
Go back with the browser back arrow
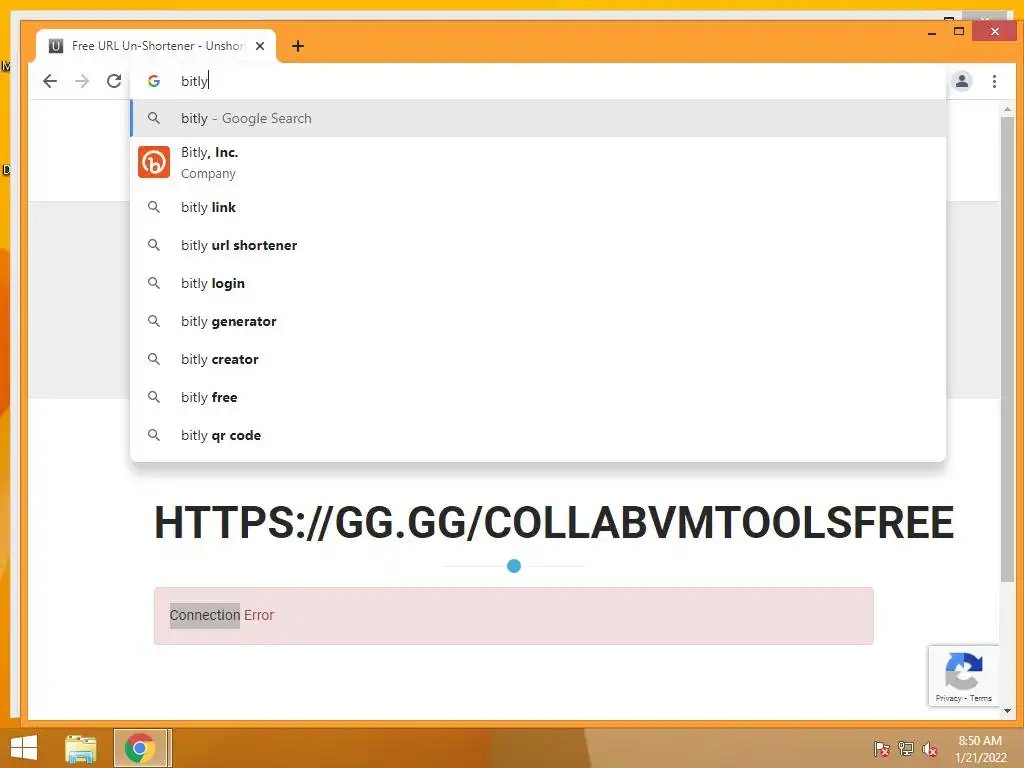tap(50, 81)
